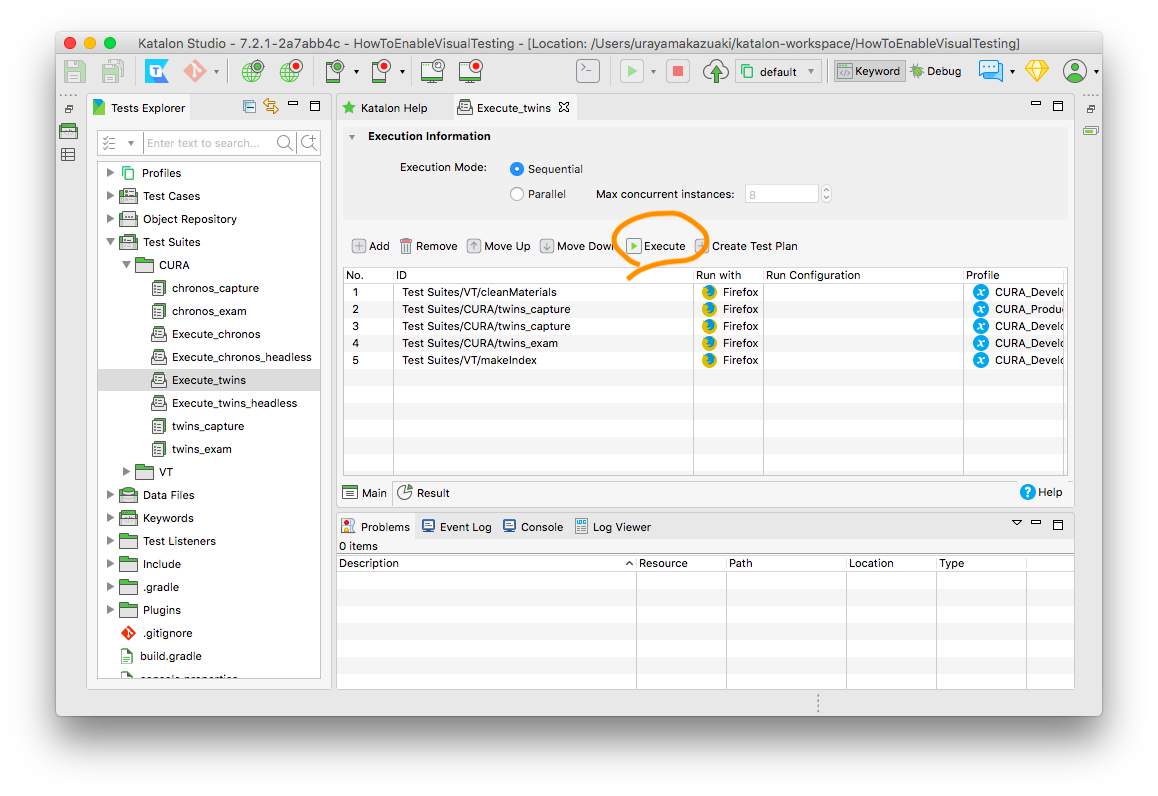This screenshot has width=1158, height=796.
Task: Click the Move Down button
Action: click(576, 246)
